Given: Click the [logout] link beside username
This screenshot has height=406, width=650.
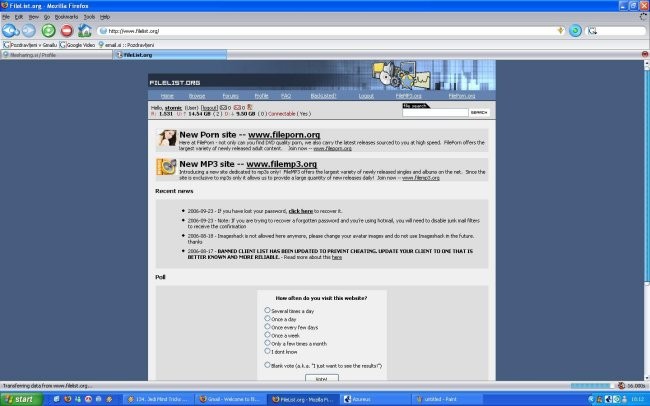Looking at the screenshot, I should point(209,108).
